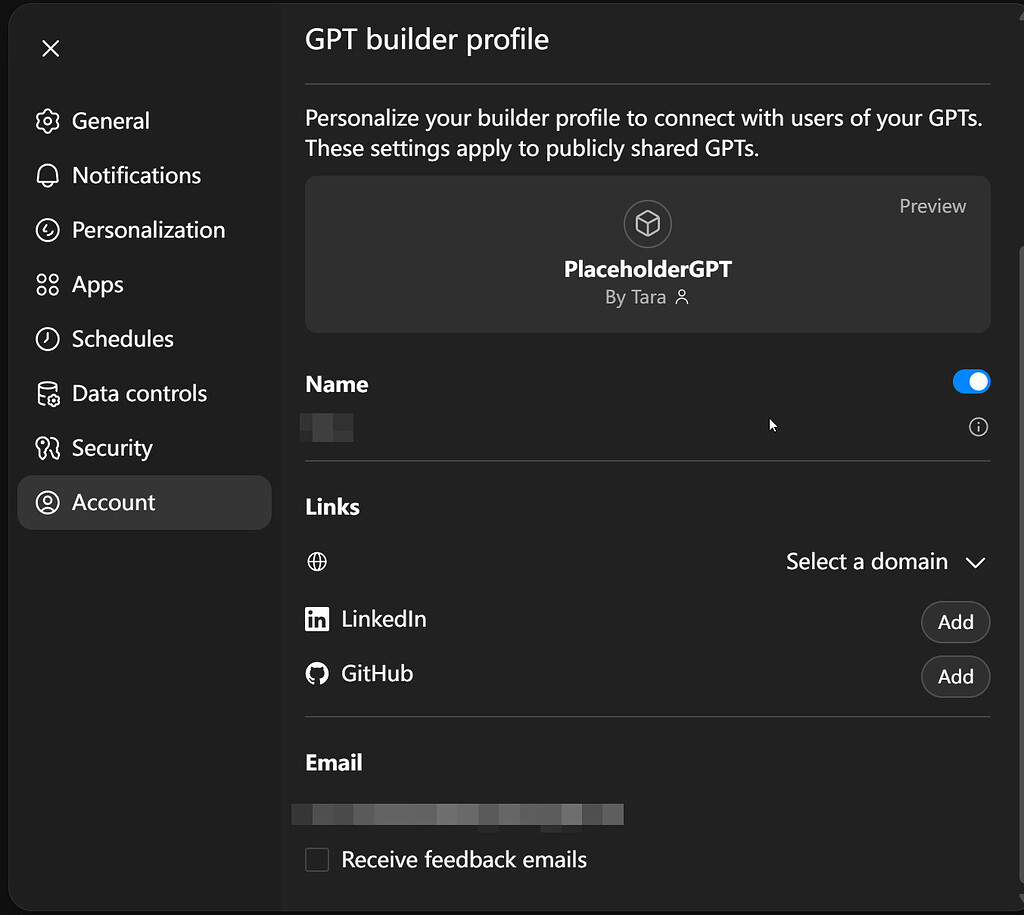Click the cube icon above PlaceholderGPT
This screenshot has width=1024, height=915.
648,224
